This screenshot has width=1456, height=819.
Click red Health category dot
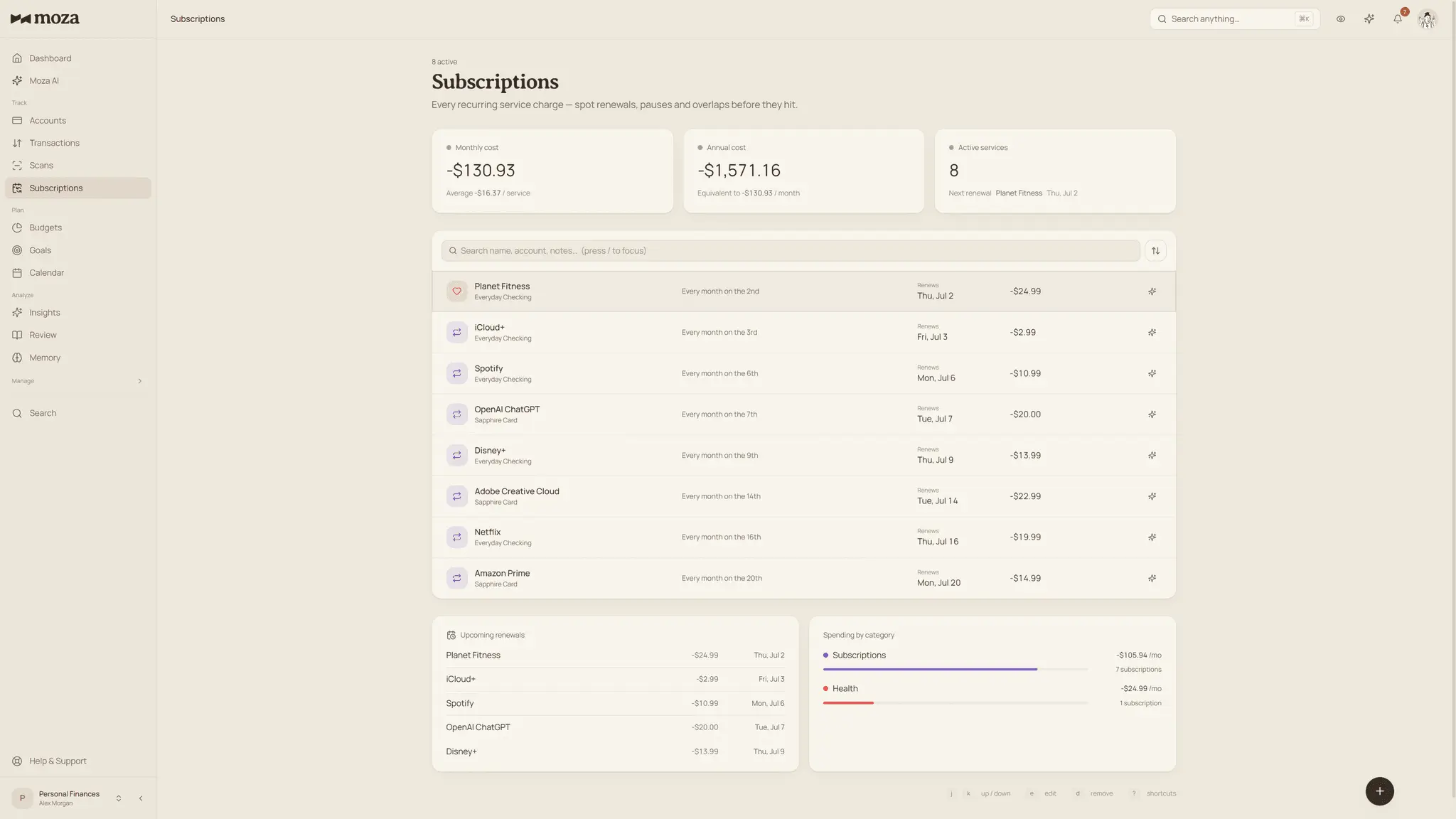tap(825, 689)
